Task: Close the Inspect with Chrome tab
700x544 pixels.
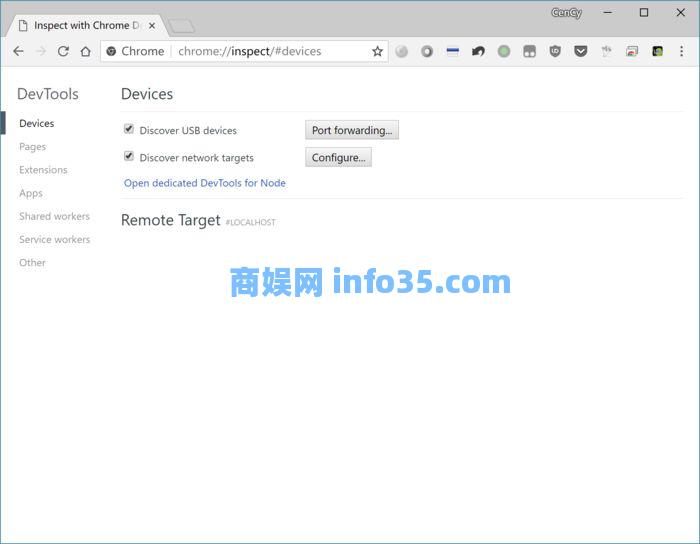Action: 151,25
